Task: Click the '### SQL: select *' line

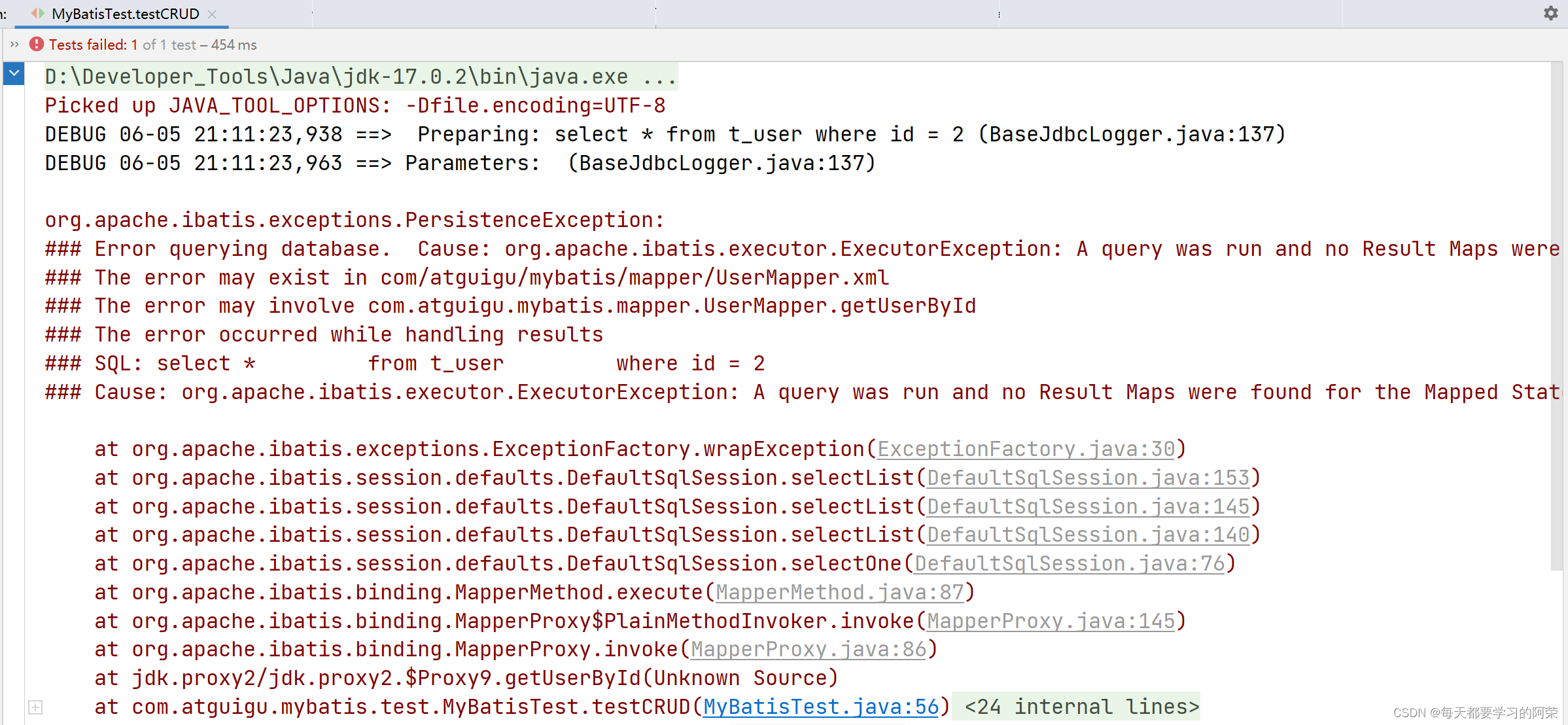Action: pyautogui.click(x=404, y=363)
